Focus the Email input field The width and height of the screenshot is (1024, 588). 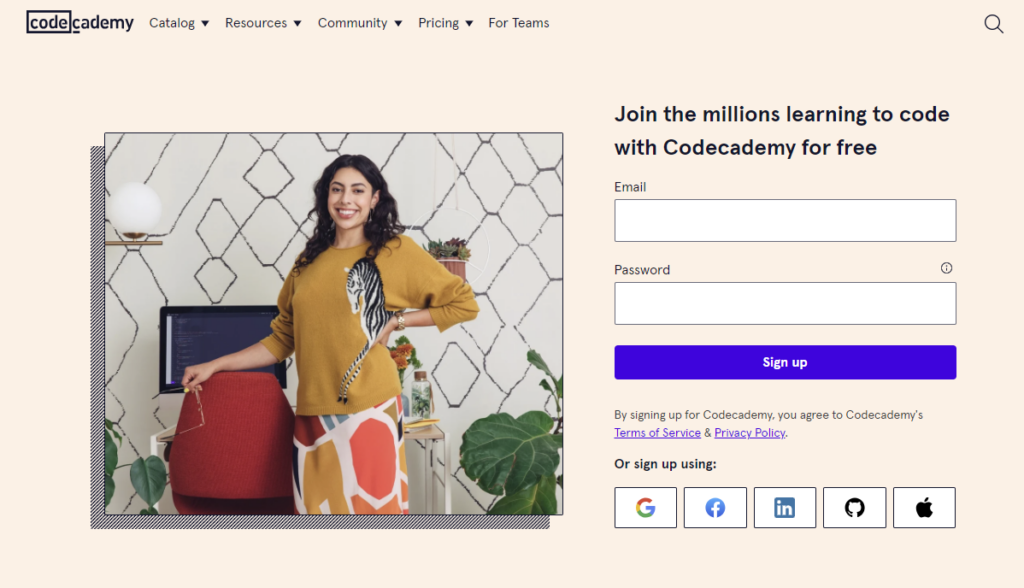pyautogui.click(x=785, y=220)
